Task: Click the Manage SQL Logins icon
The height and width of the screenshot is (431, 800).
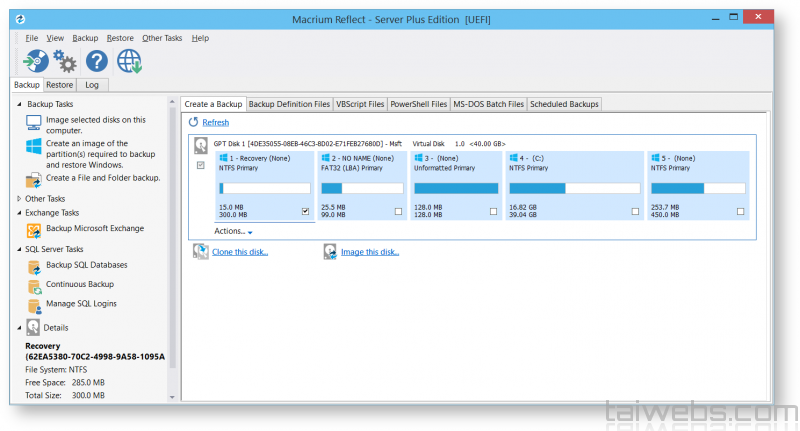Action: (x=33, y=304)
